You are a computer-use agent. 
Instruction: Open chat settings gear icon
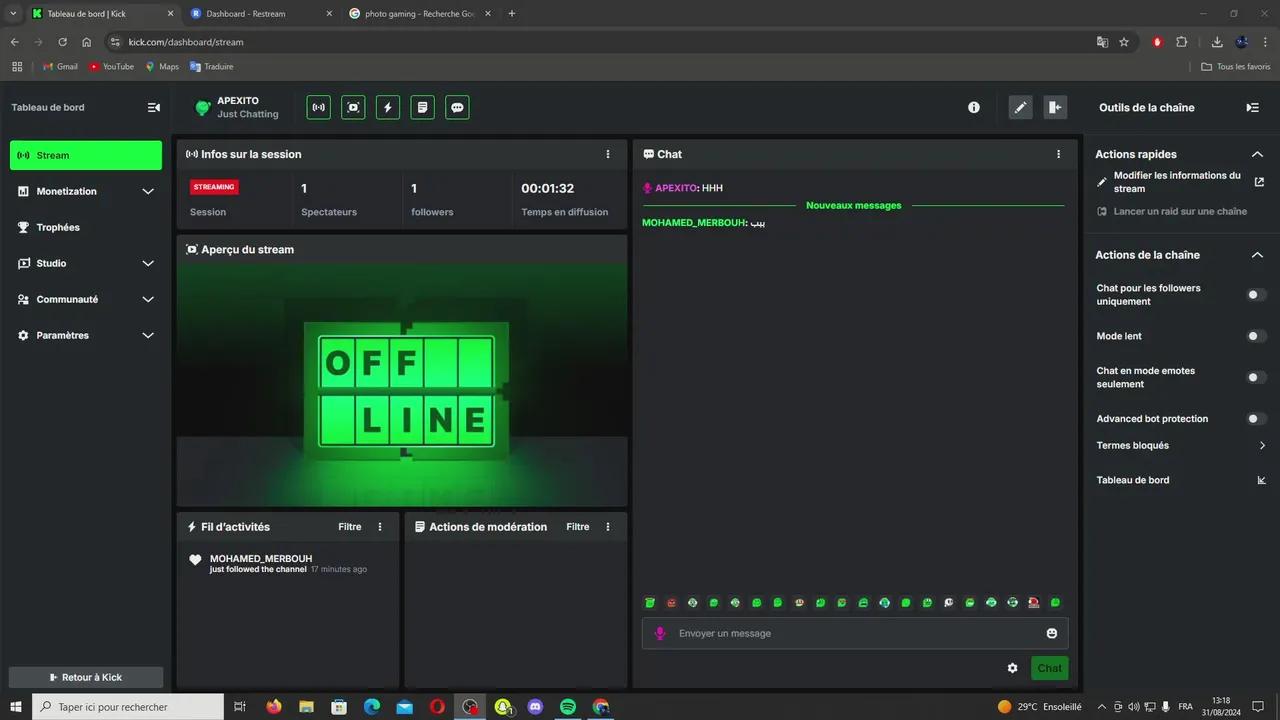click(x=1012, y=668)
